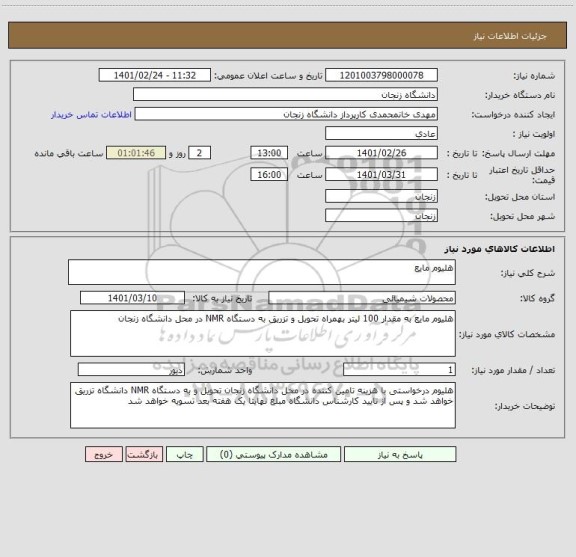Click the پاسخ به نیاز button

click(400, 454)
